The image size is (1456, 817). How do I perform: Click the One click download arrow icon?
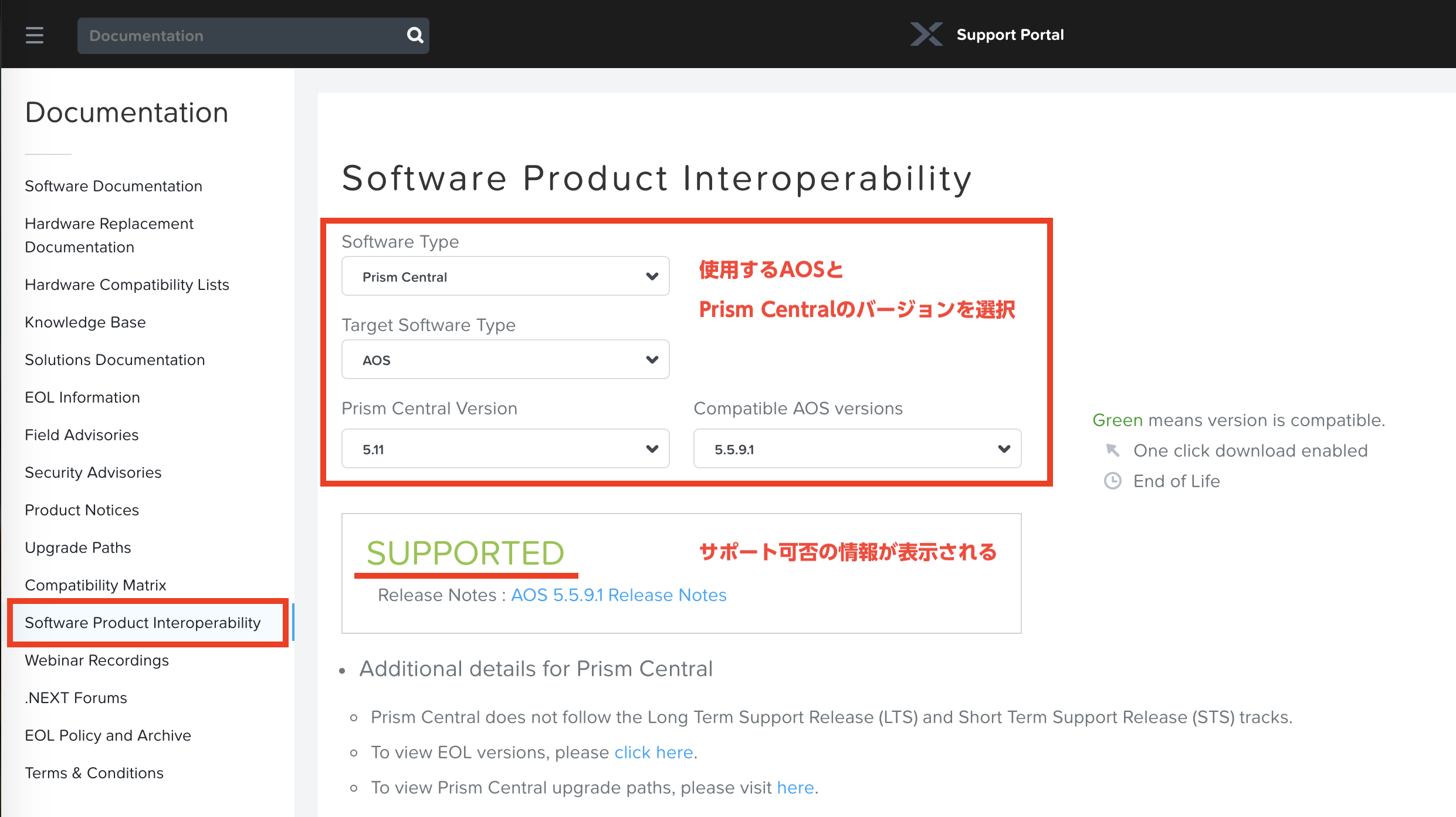pos(1112,450)
